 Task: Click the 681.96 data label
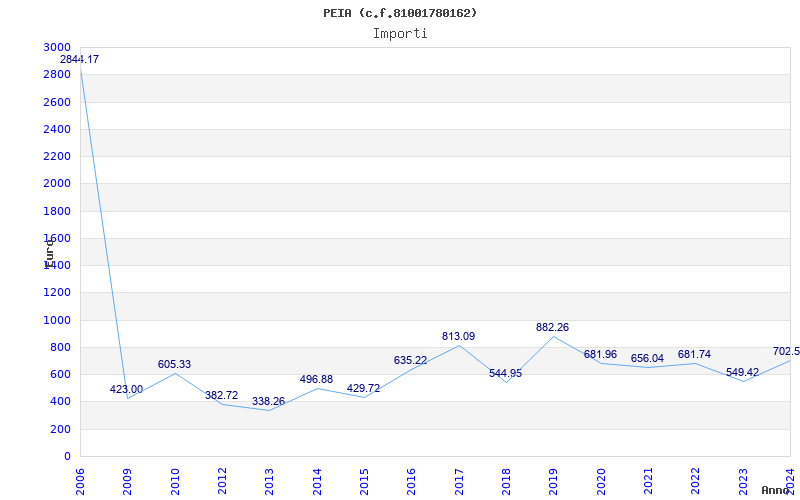tap(600, 354)
